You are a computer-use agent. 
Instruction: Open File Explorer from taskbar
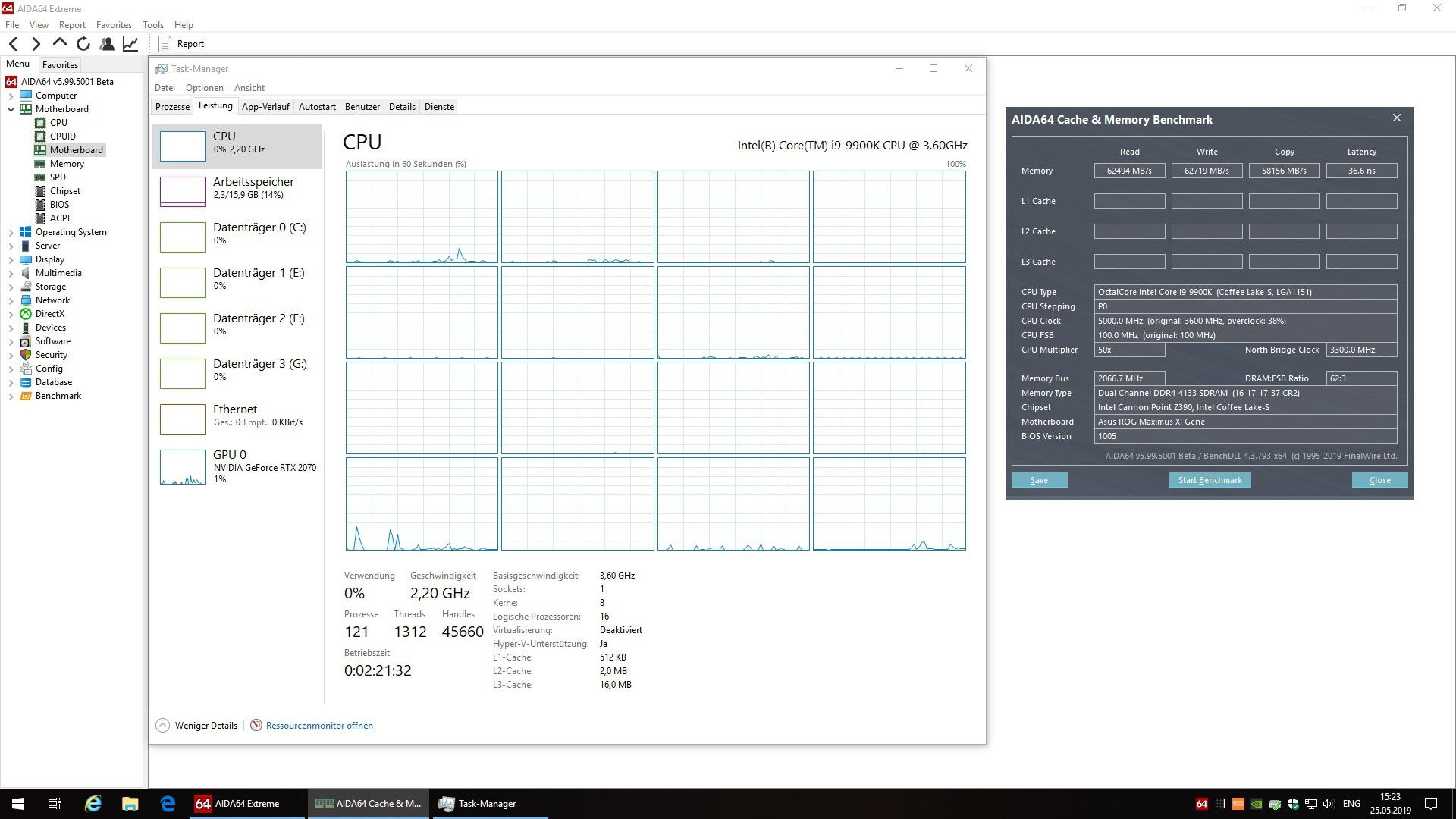pyautogui.click(x=130, y=804)
